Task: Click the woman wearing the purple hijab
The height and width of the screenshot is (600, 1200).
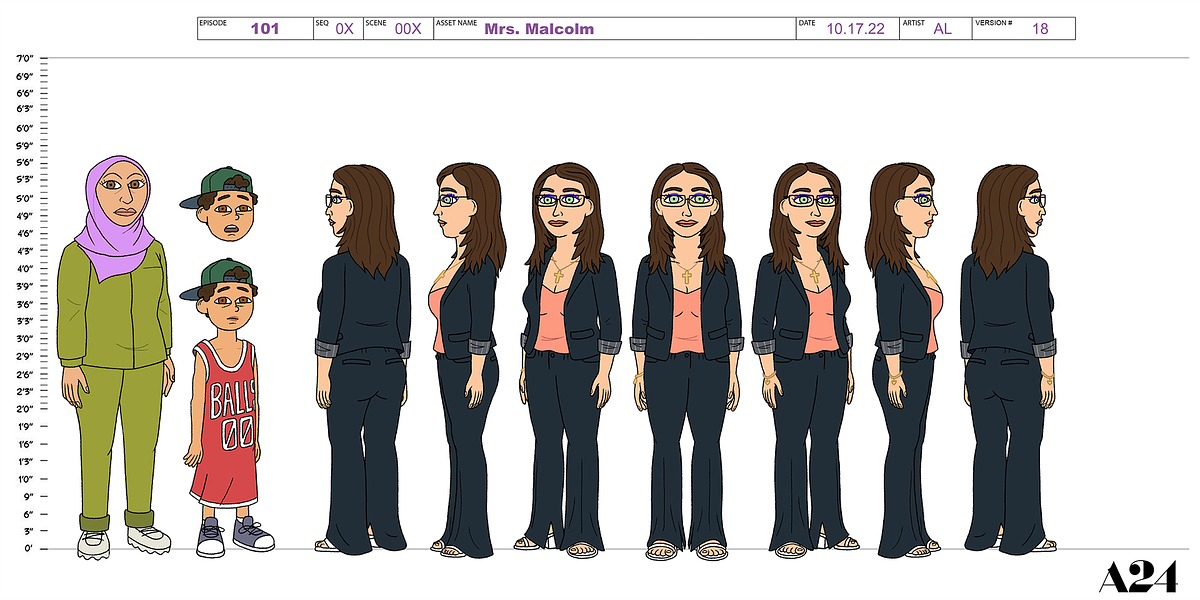Action: 114,355
